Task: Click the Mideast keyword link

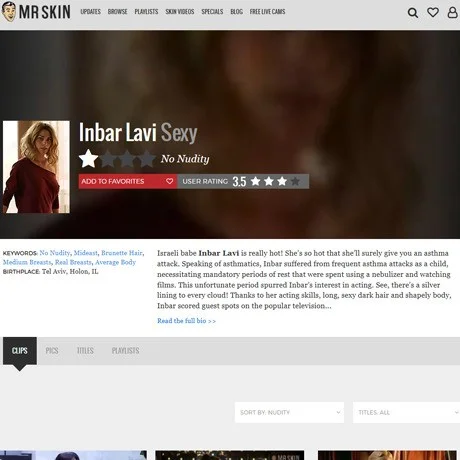Action: click(86, 253)
